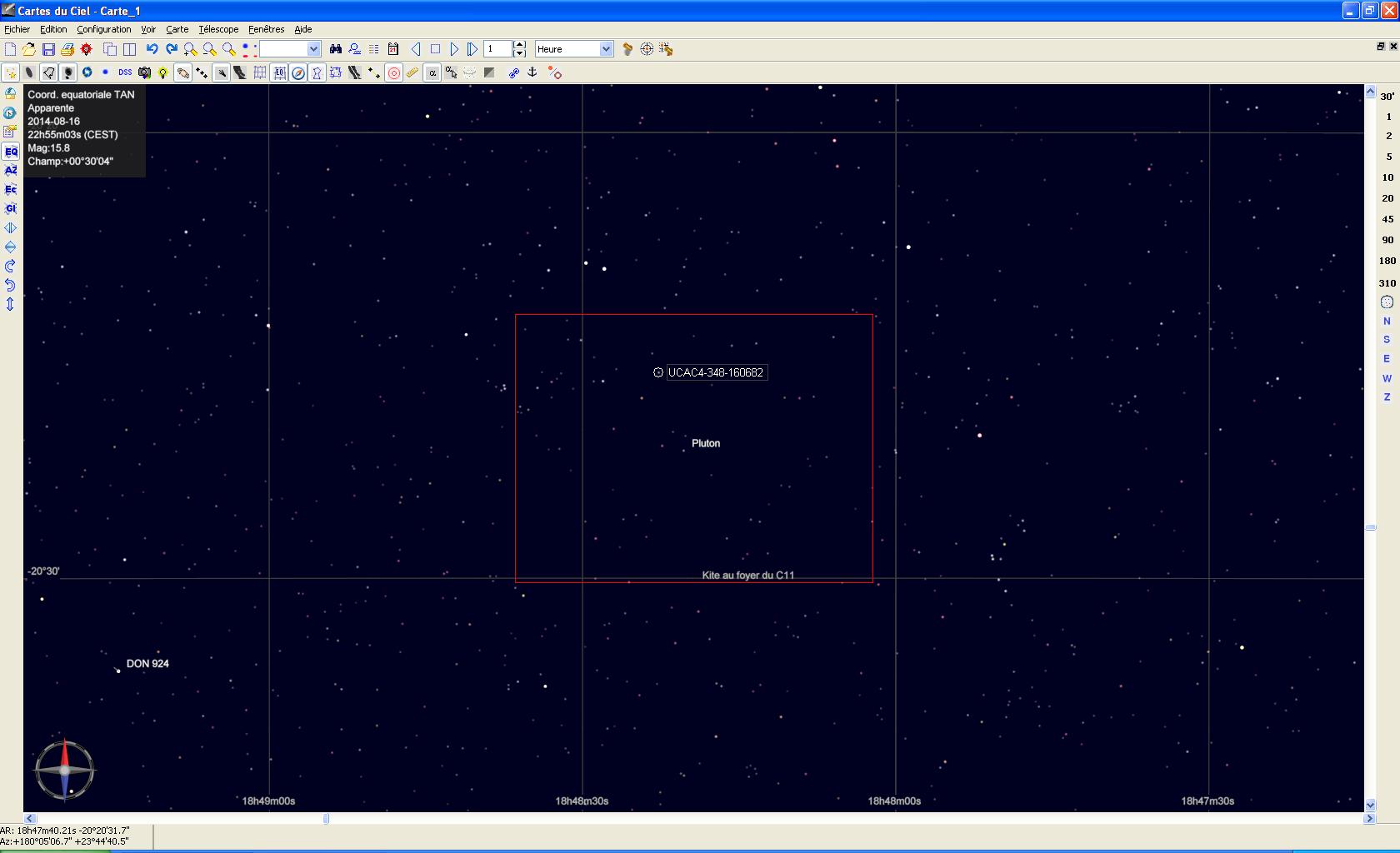
Task: Expand the quick search combo box dropdown
Action: [x=314, y=49]
